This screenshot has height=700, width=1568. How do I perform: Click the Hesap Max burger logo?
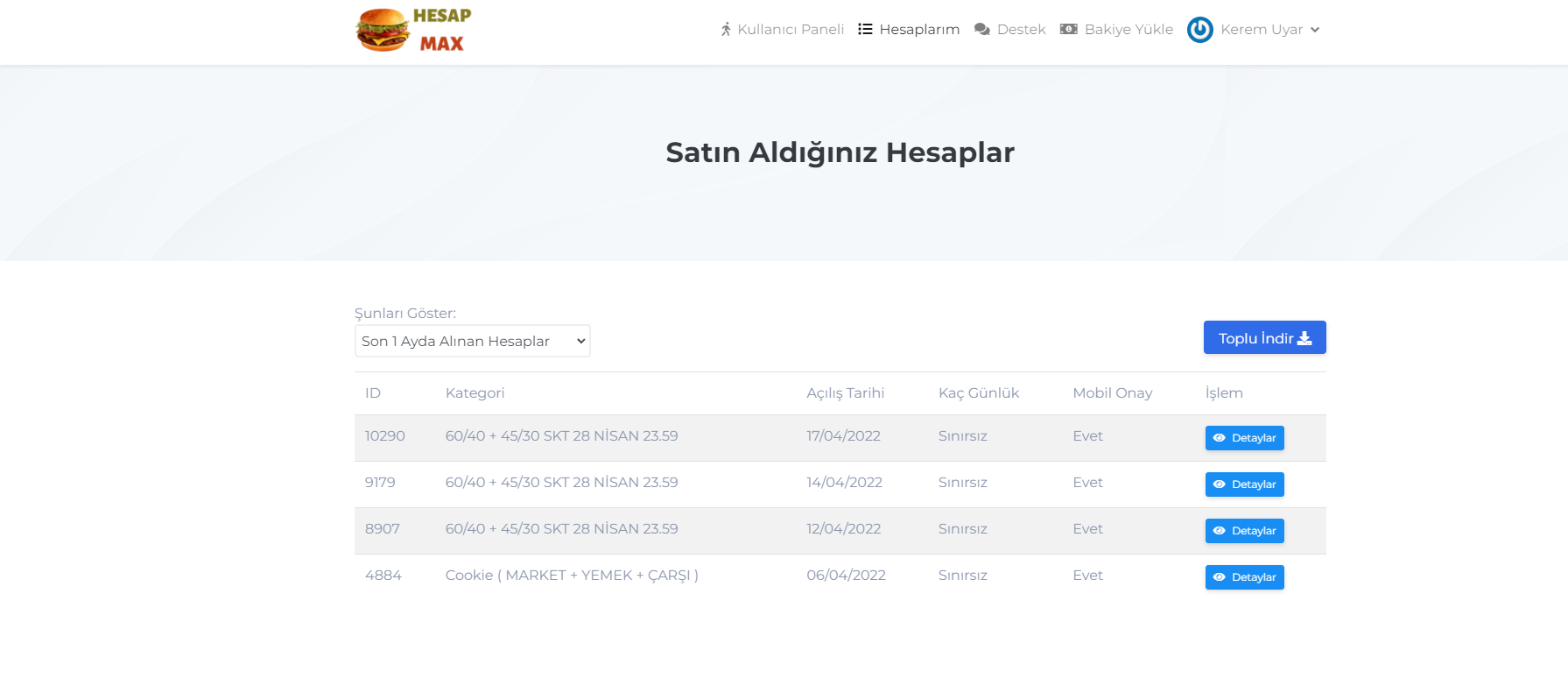(413, 30)
